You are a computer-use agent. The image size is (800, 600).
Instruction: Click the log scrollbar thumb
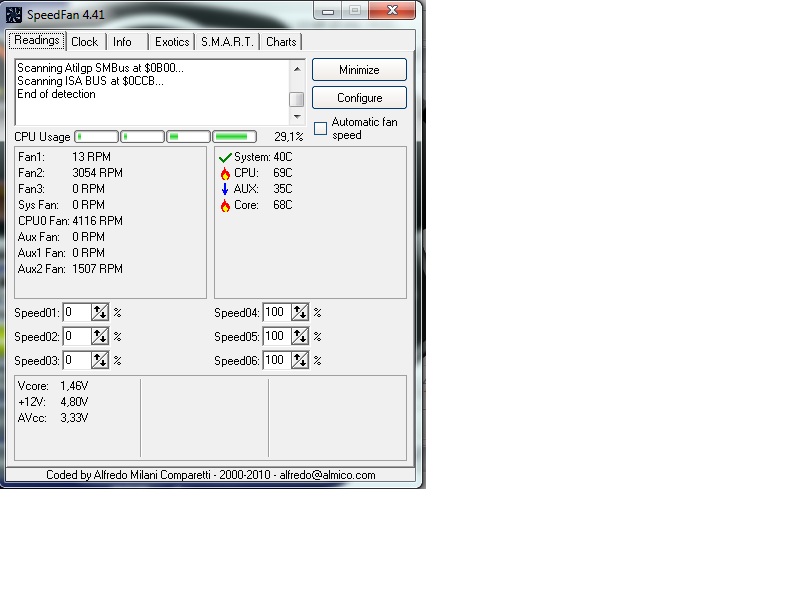click(x=296, y=99)
